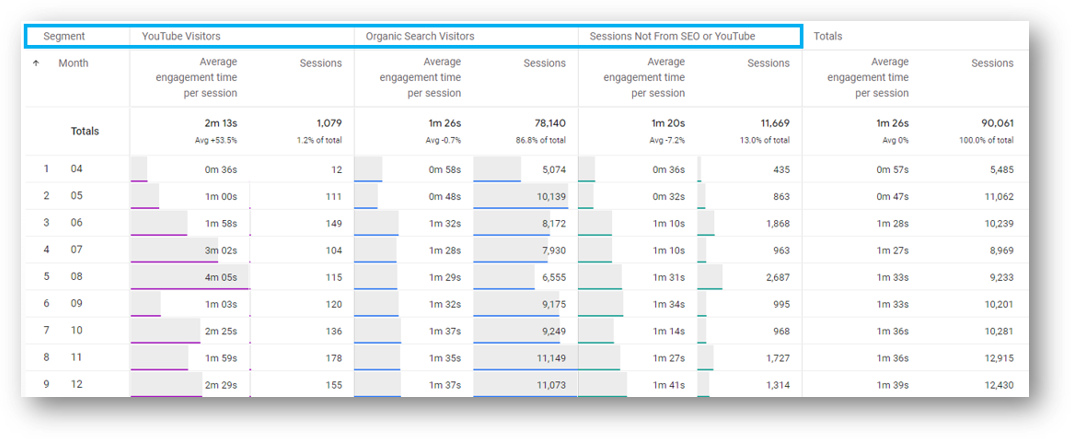The height and width of the screenshot is (439, 1071).
Task: Click the Organic Search Visitors segment header
Action: pyautogui.click(x=420, y=36)
